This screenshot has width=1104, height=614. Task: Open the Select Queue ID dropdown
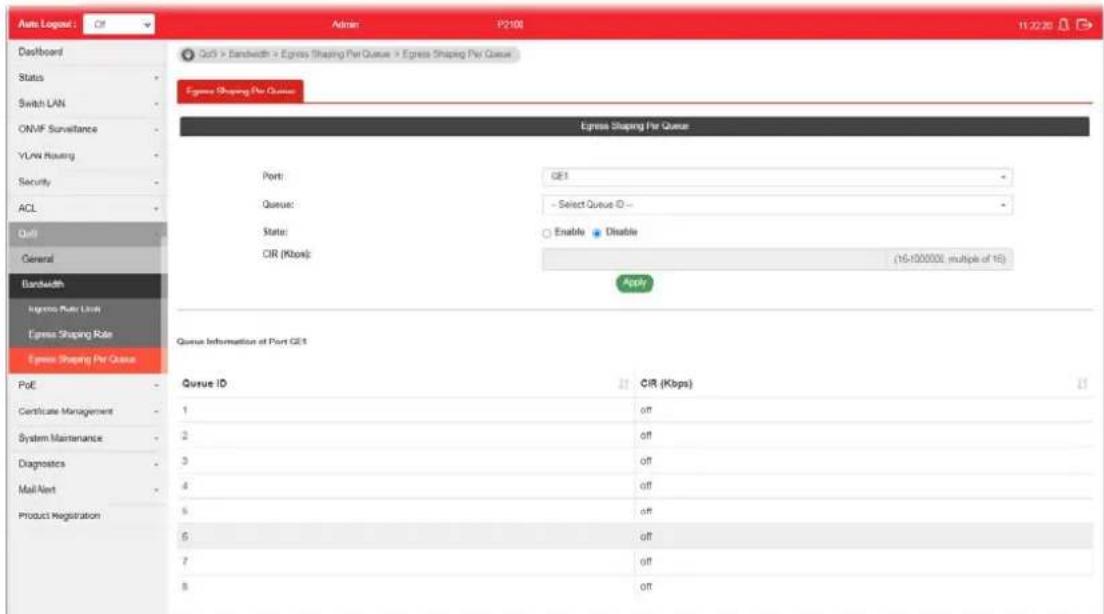tap(777, 205)
